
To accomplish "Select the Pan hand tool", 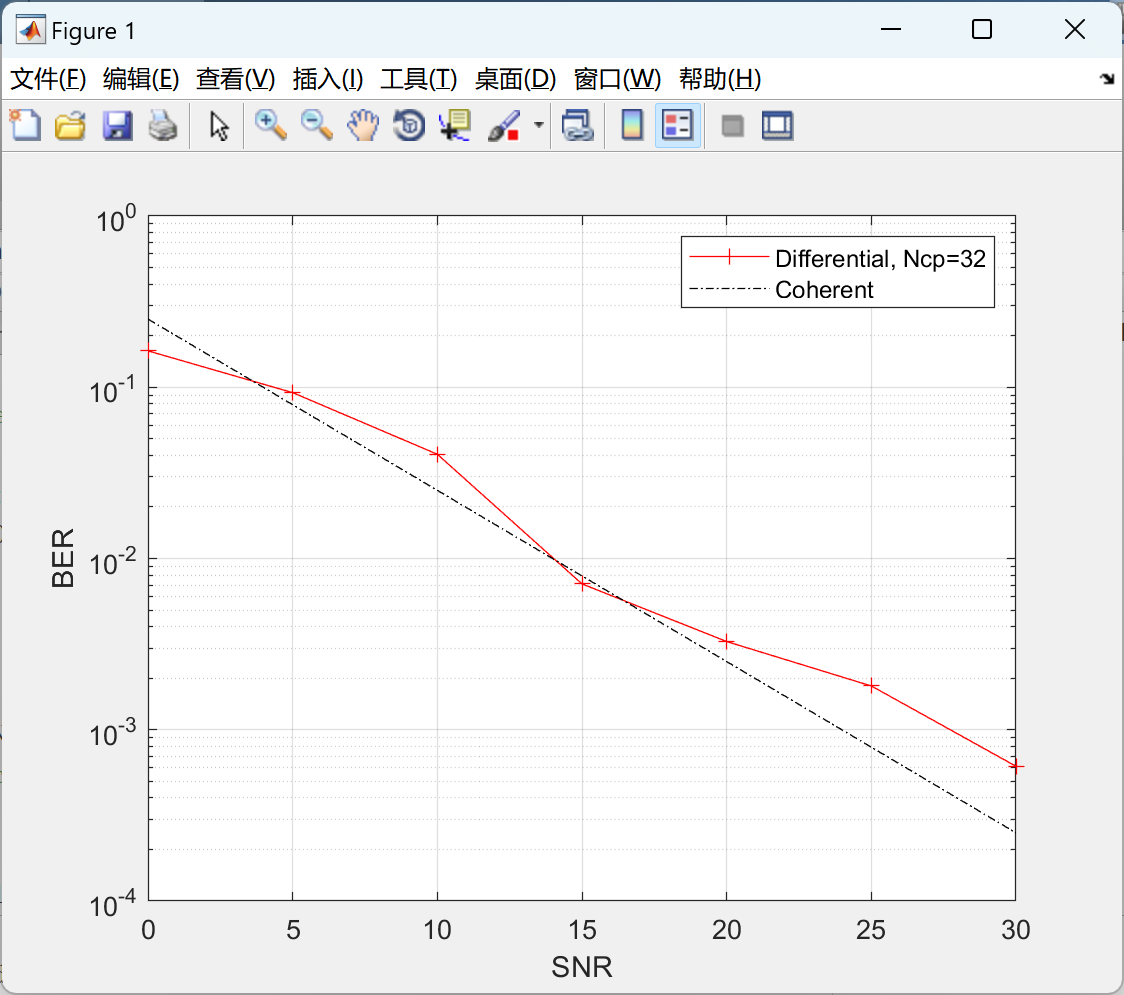I will coord(363,125).
